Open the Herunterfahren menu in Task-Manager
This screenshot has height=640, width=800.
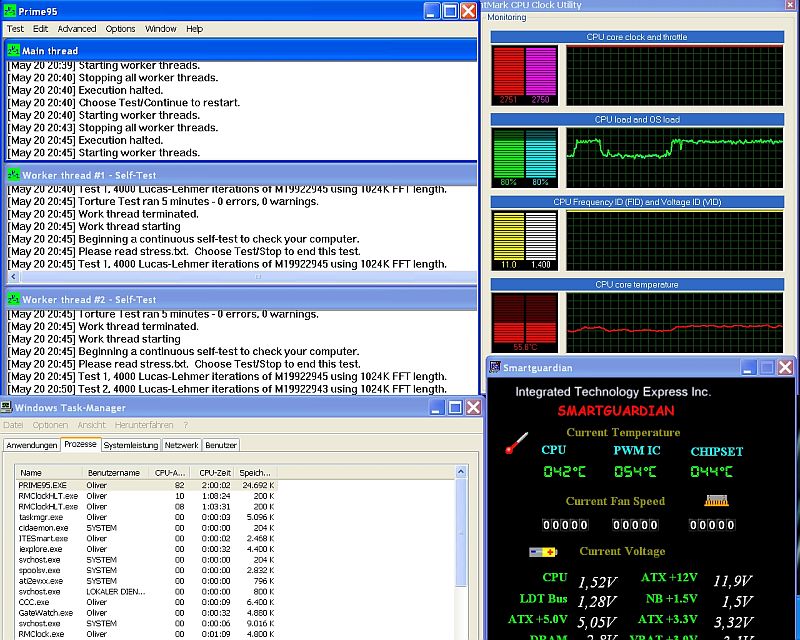pyautogui.click(x=144, y=425)
